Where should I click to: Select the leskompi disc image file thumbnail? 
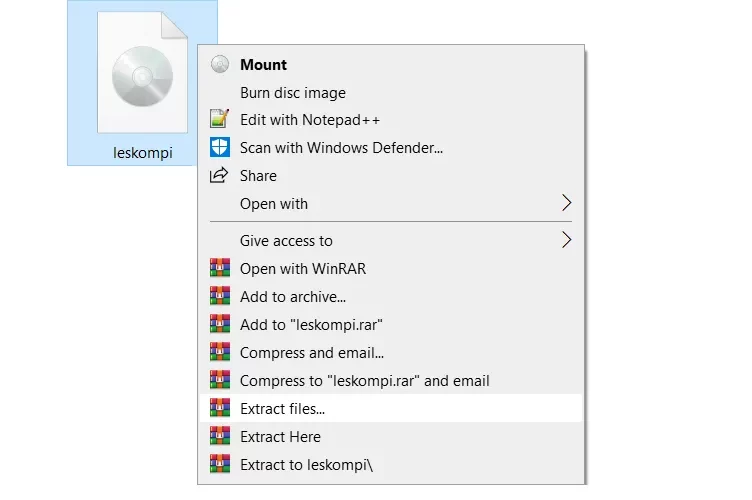point(142,73)
